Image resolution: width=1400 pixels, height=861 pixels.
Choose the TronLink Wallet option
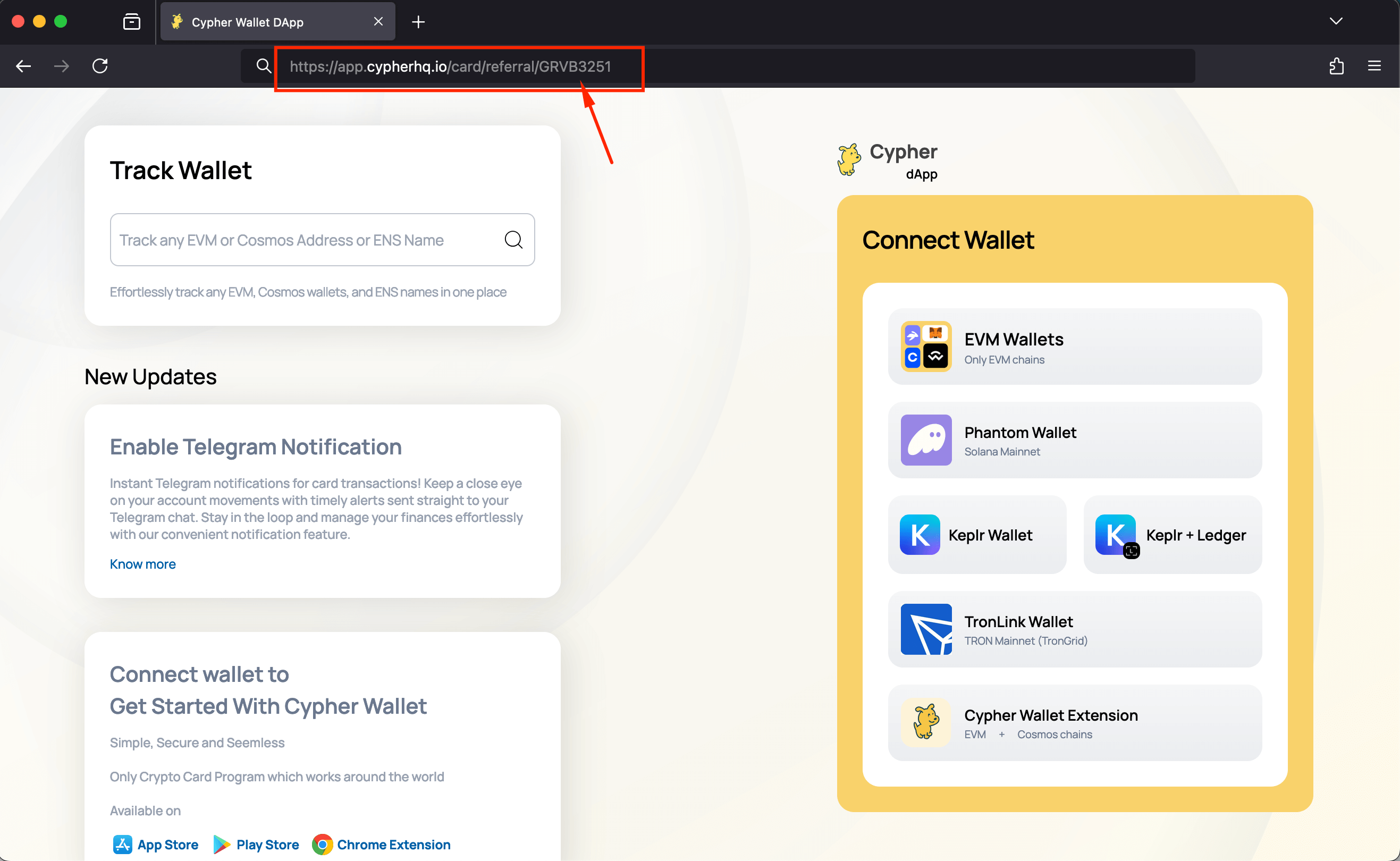(x=1075, y=629)
